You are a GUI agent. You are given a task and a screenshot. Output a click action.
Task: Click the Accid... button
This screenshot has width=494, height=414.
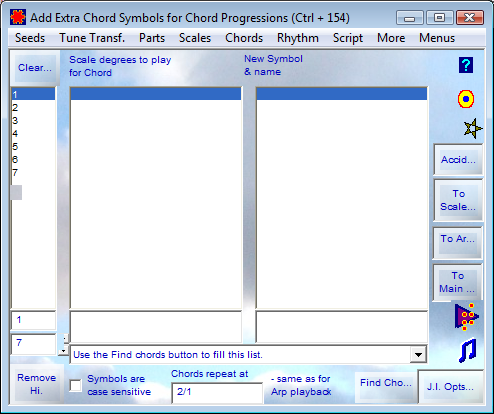click(x=458, y=160)
